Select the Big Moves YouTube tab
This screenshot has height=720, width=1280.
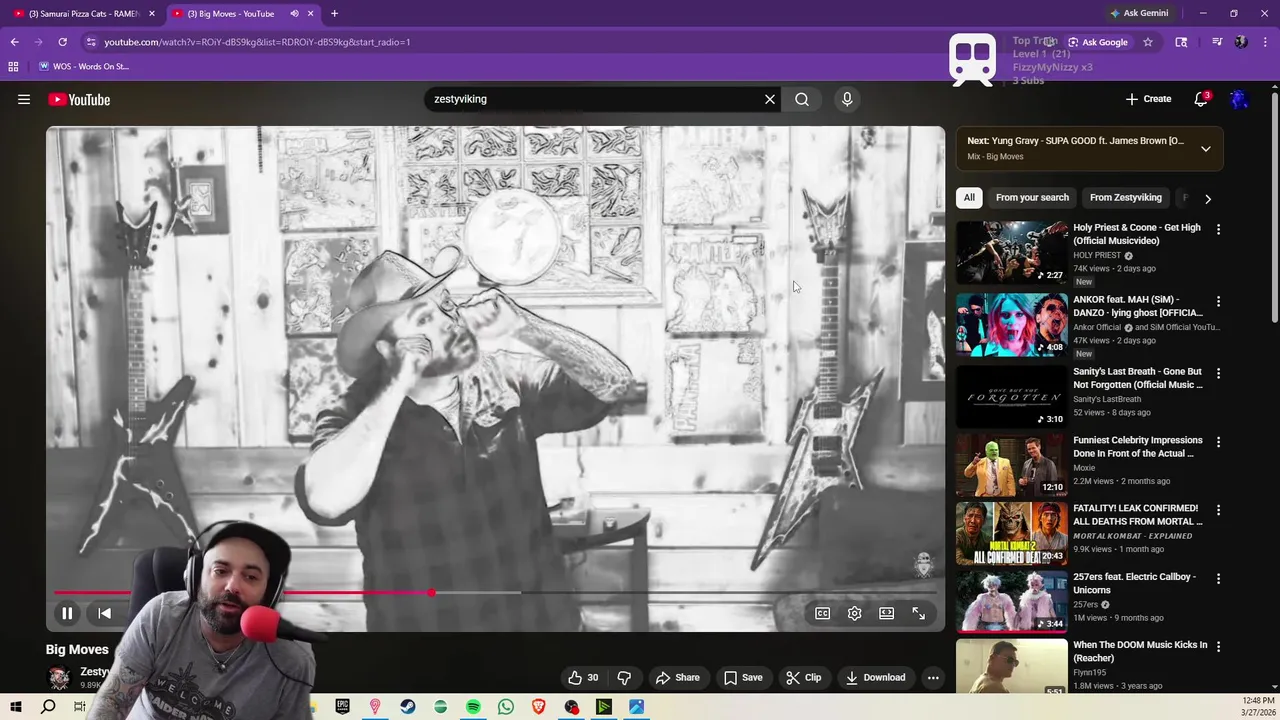[230, 13]
